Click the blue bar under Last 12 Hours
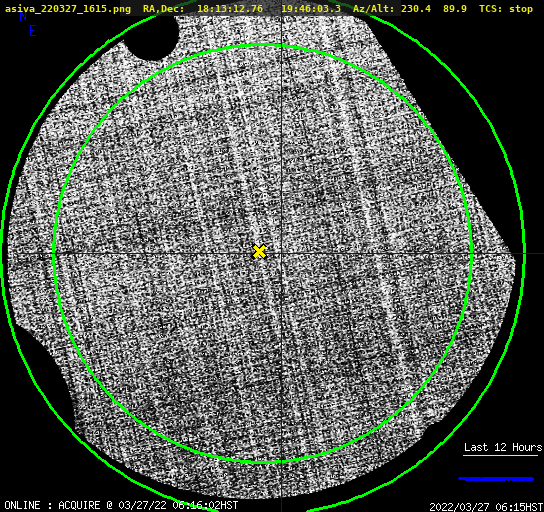The height and width of the screenshot is (512, 544). pos(496,479)
